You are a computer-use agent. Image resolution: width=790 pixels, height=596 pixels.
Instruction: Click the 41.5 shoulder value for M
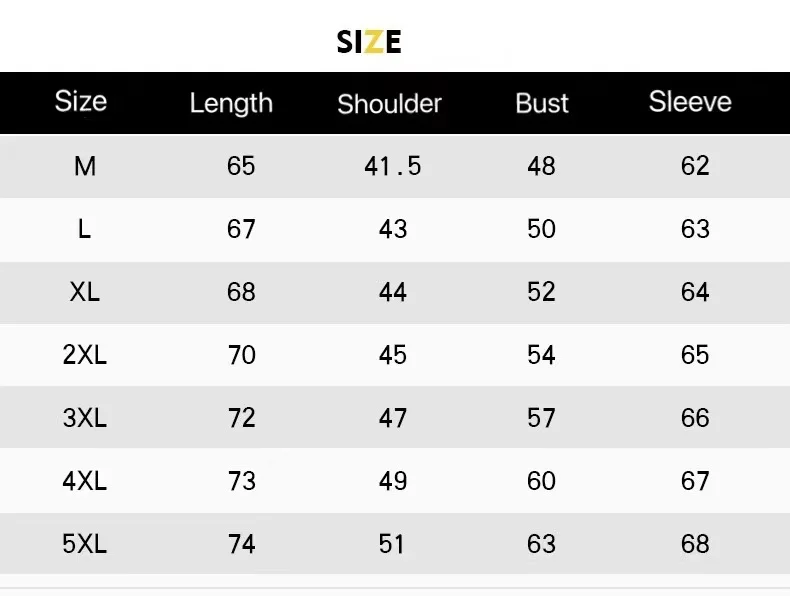click(393, 166)
